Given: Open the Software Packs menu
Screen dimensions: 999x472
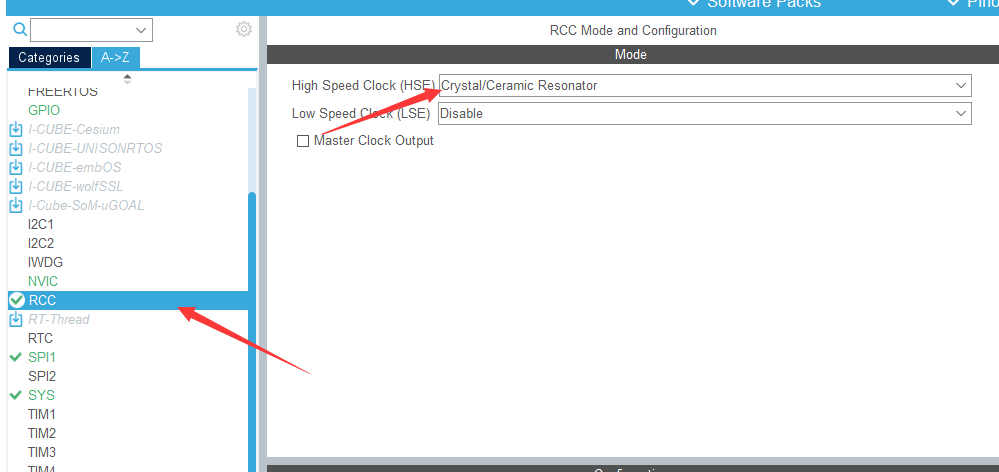Looking at the screenshot, I should [x=754, y=3].
